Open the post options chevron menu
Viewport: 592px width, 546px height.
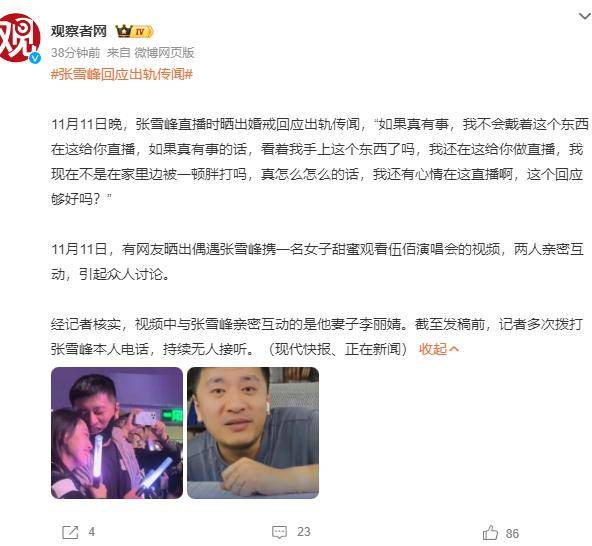click(585, 16)
